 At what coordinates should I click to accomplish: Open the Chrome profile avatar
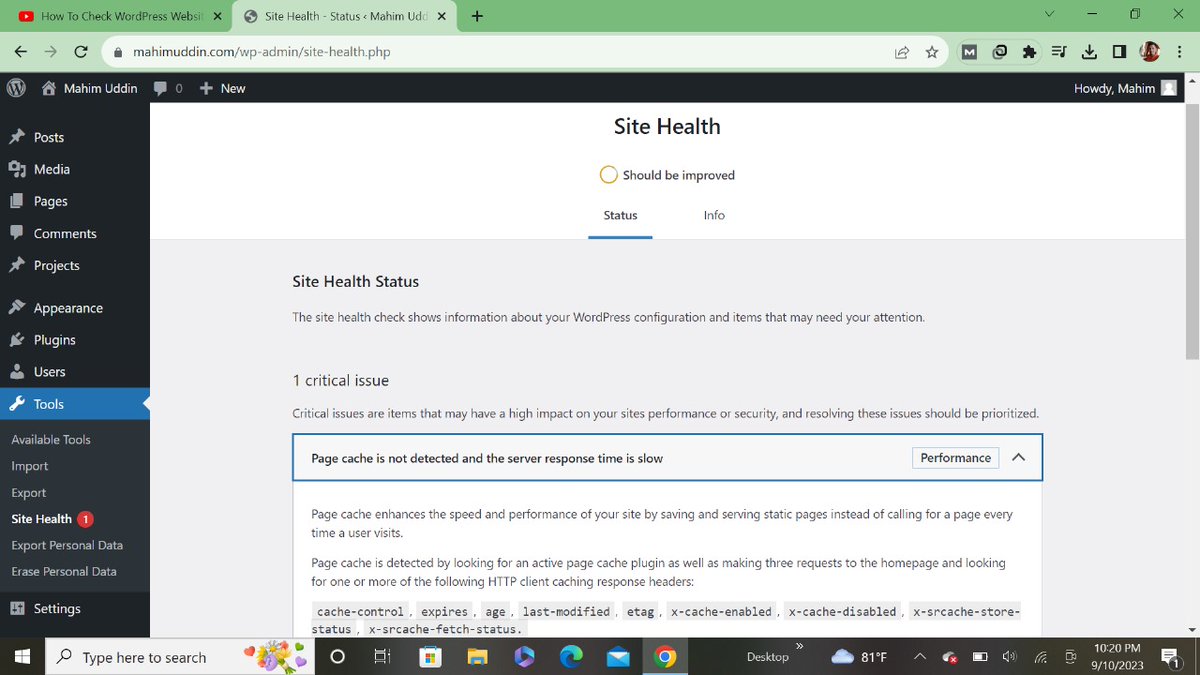point(1150,52)
